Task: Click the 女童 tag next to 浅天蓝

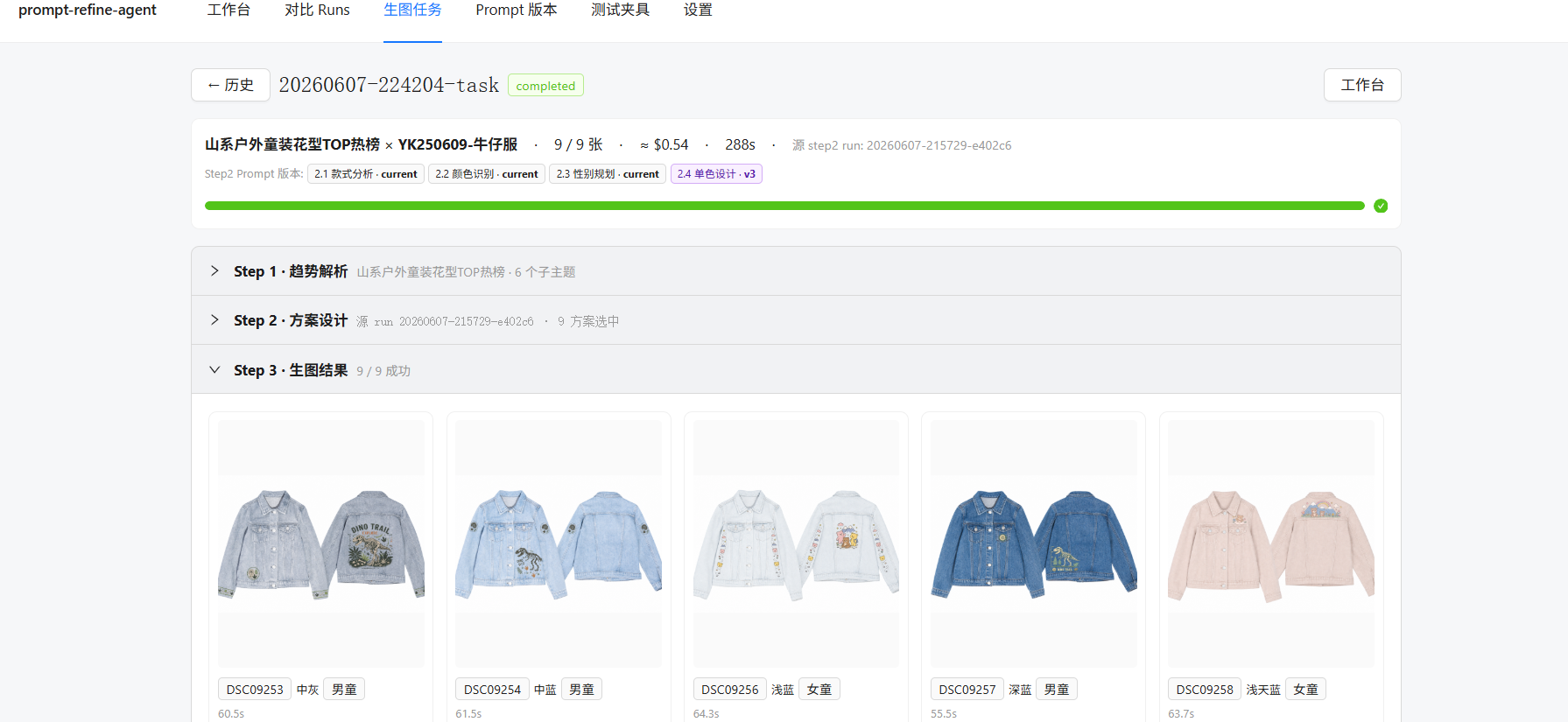Action: click(1305, 690)
